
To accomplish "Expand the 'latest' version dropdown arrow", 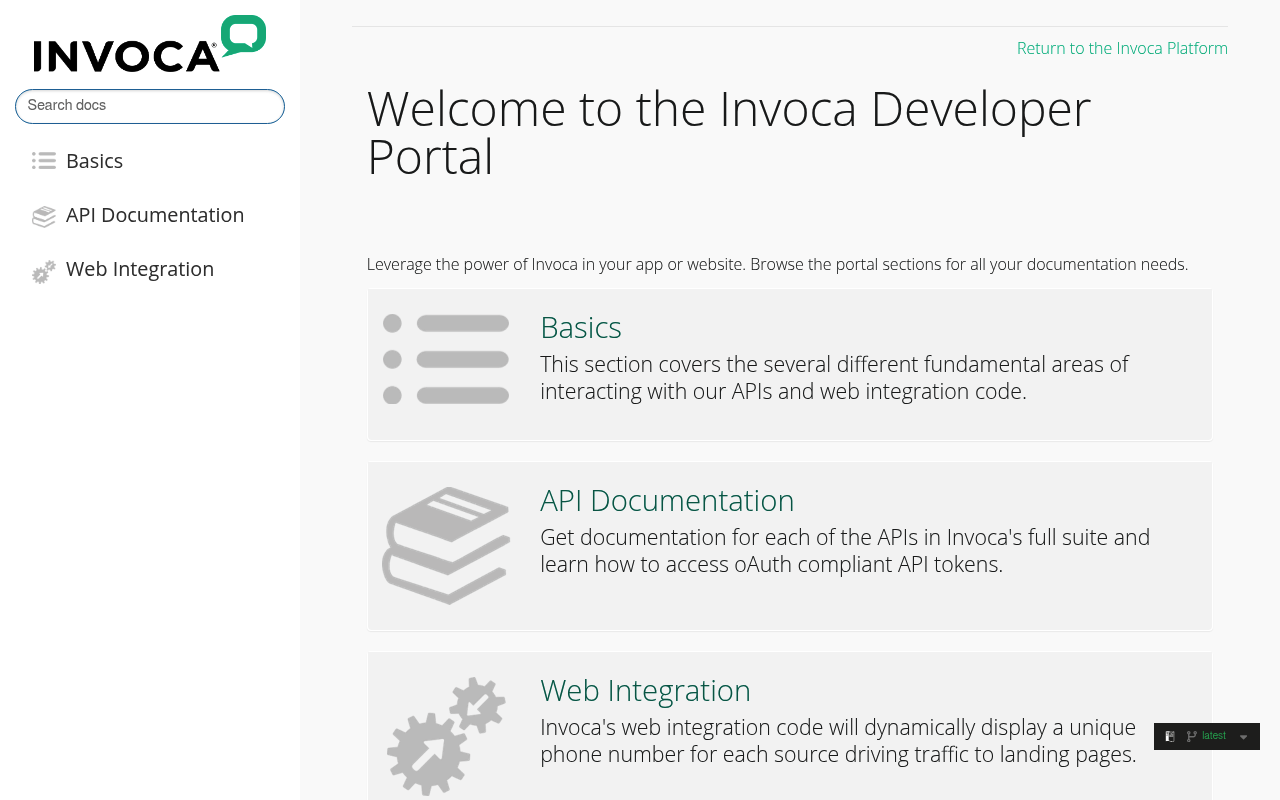I will [x=1243, y=737].
